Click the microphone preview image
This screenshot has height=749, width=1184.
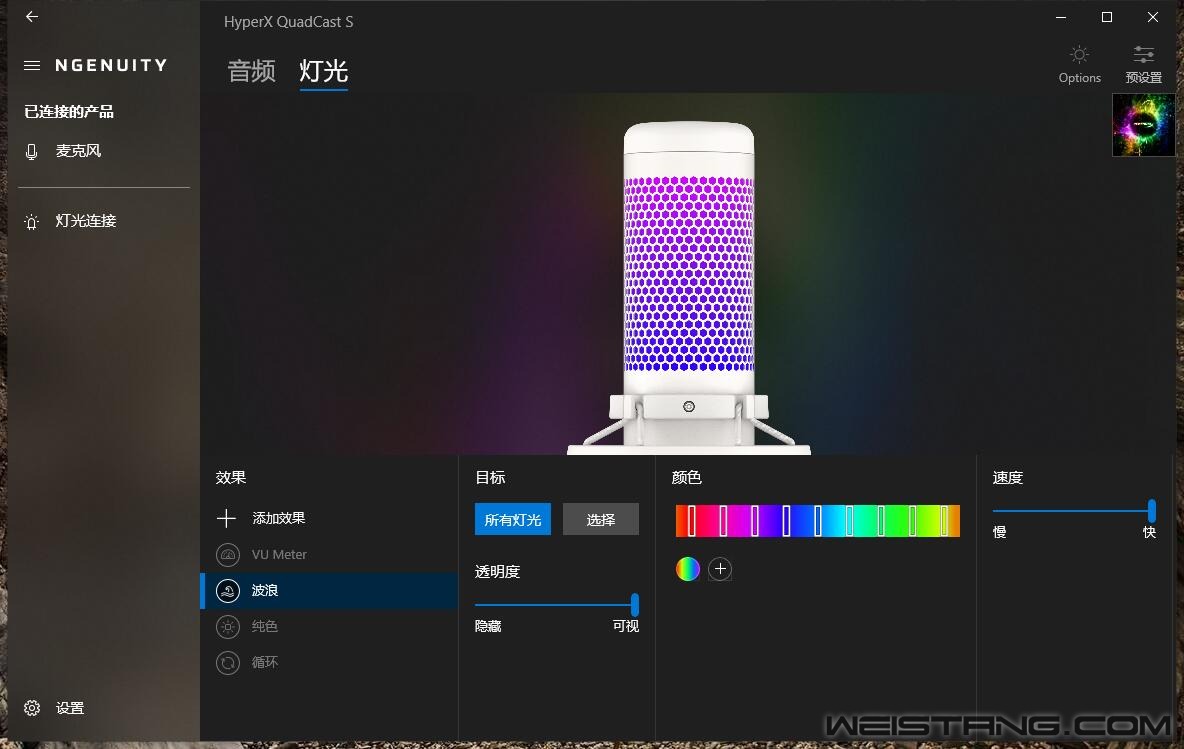[689, 288]
